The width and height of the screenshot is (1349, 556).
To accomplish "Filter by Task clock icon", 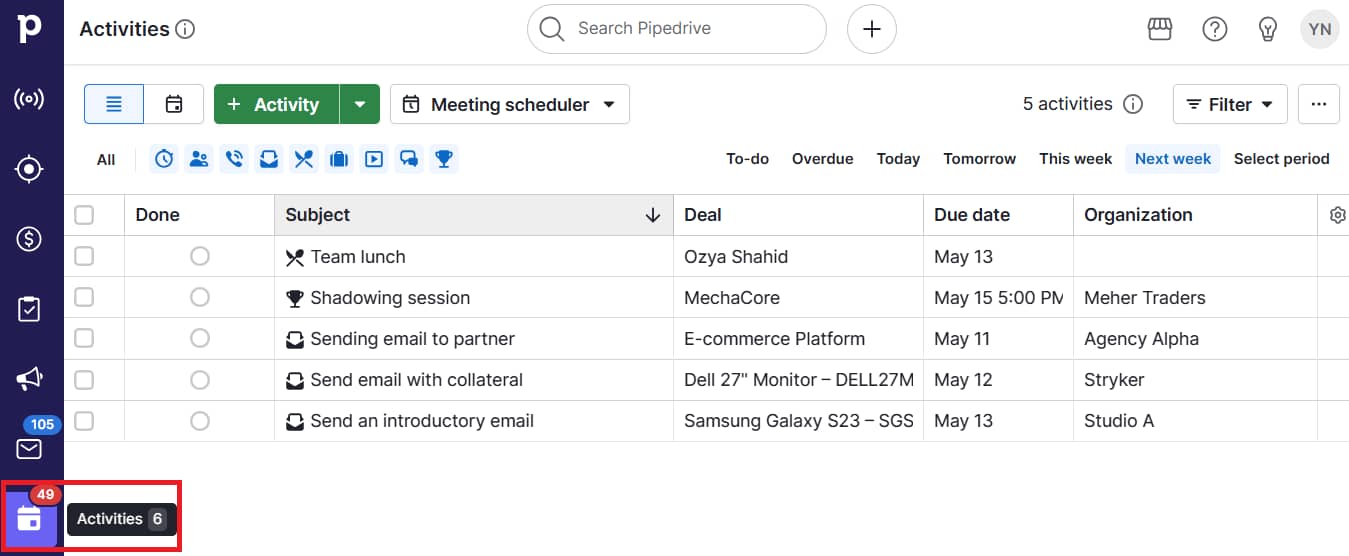I will click(x=164, y=158).
